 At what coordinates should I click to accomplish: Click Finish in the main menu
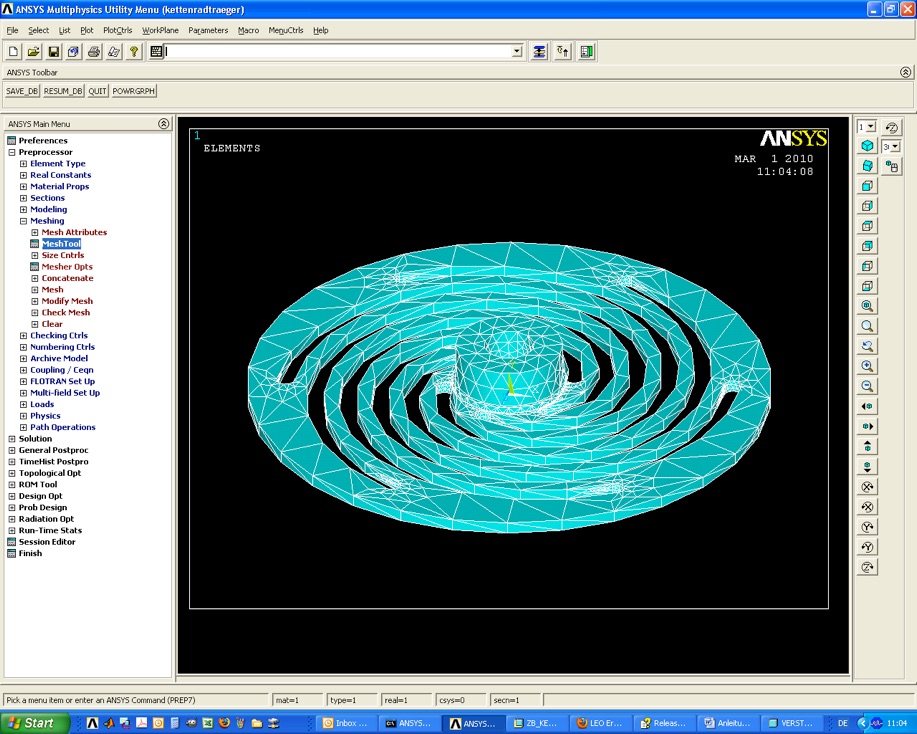[30, 553]
